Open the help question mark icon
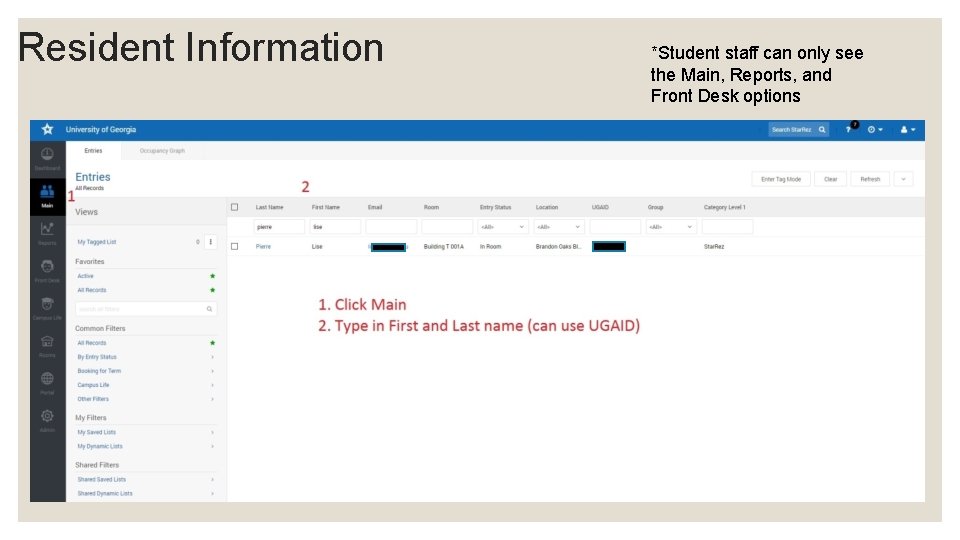This screenshot has height=540, width=960. tap(850, 129)
